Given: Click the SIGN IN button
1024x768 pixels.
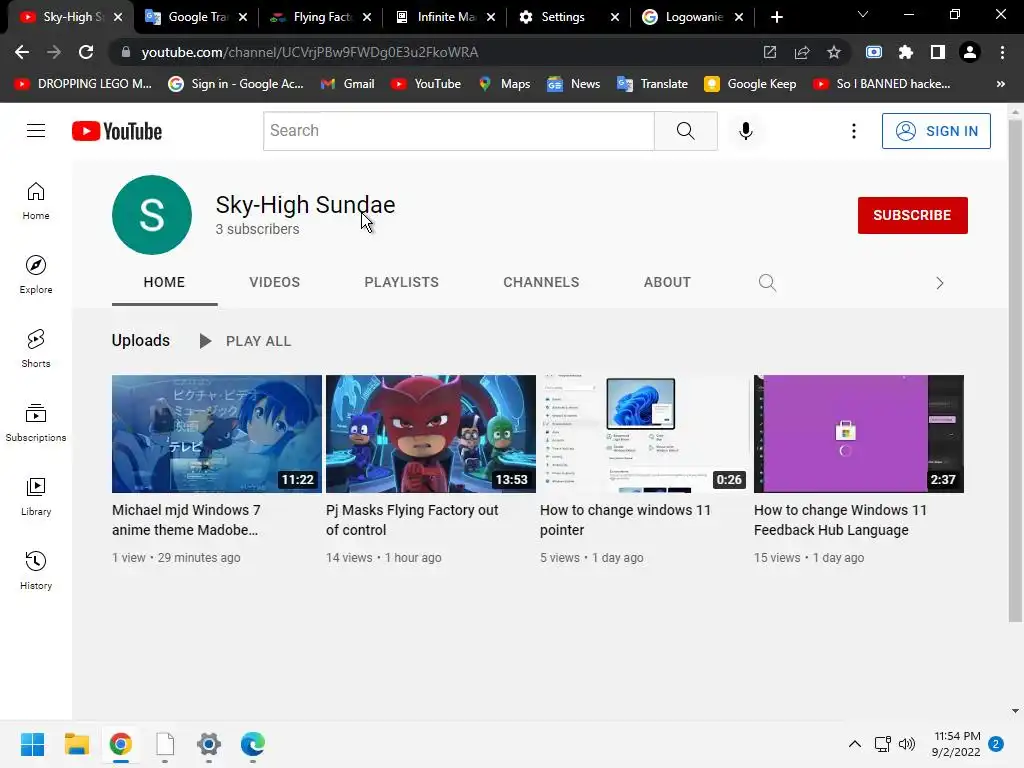Looking at the screenshot, I should tap(936, 131).
